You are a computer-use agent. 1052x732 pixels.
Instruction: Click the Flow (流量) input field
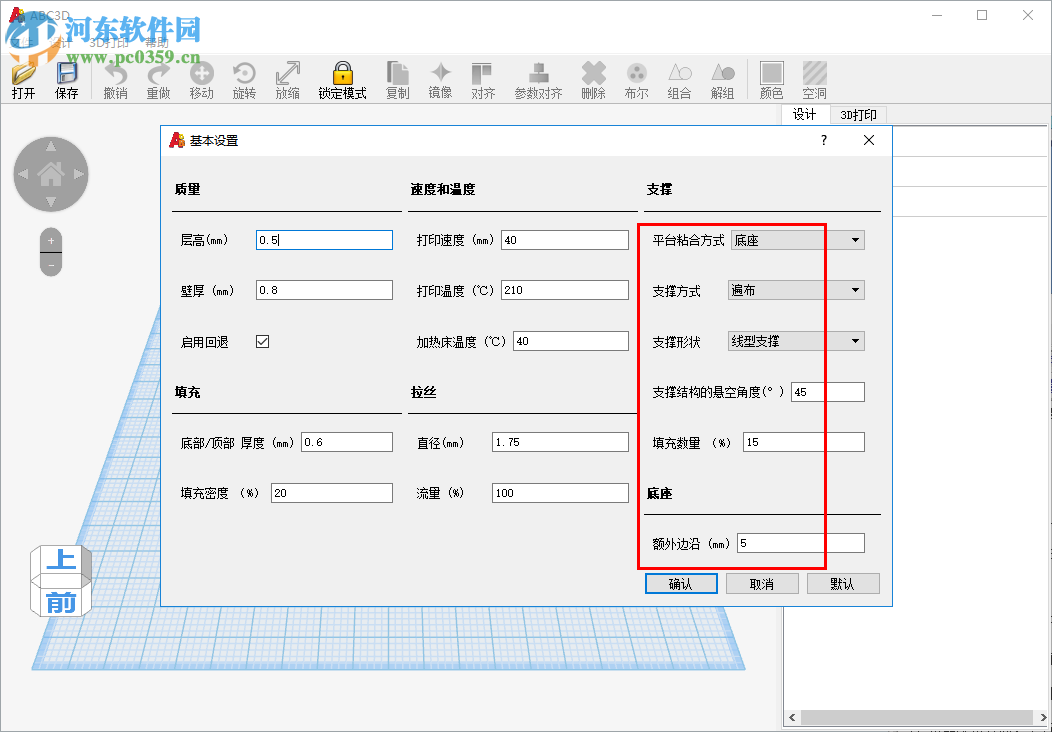[560, 492]
